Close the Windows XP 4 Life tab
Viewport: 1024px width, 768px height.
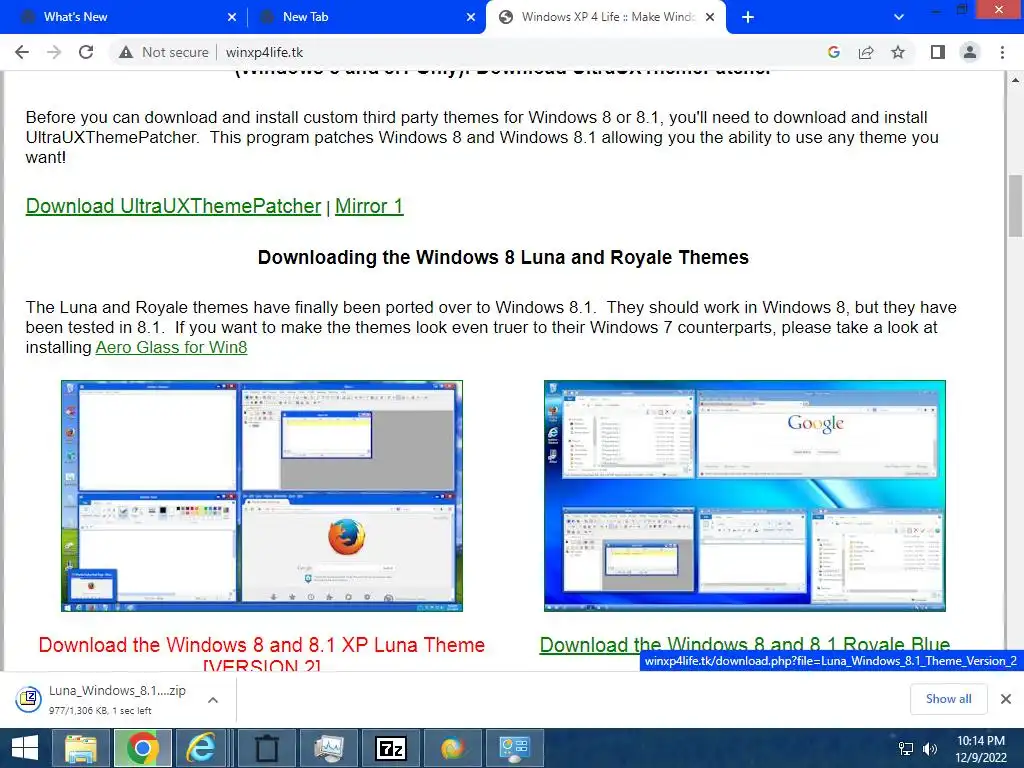coord(711,17)
